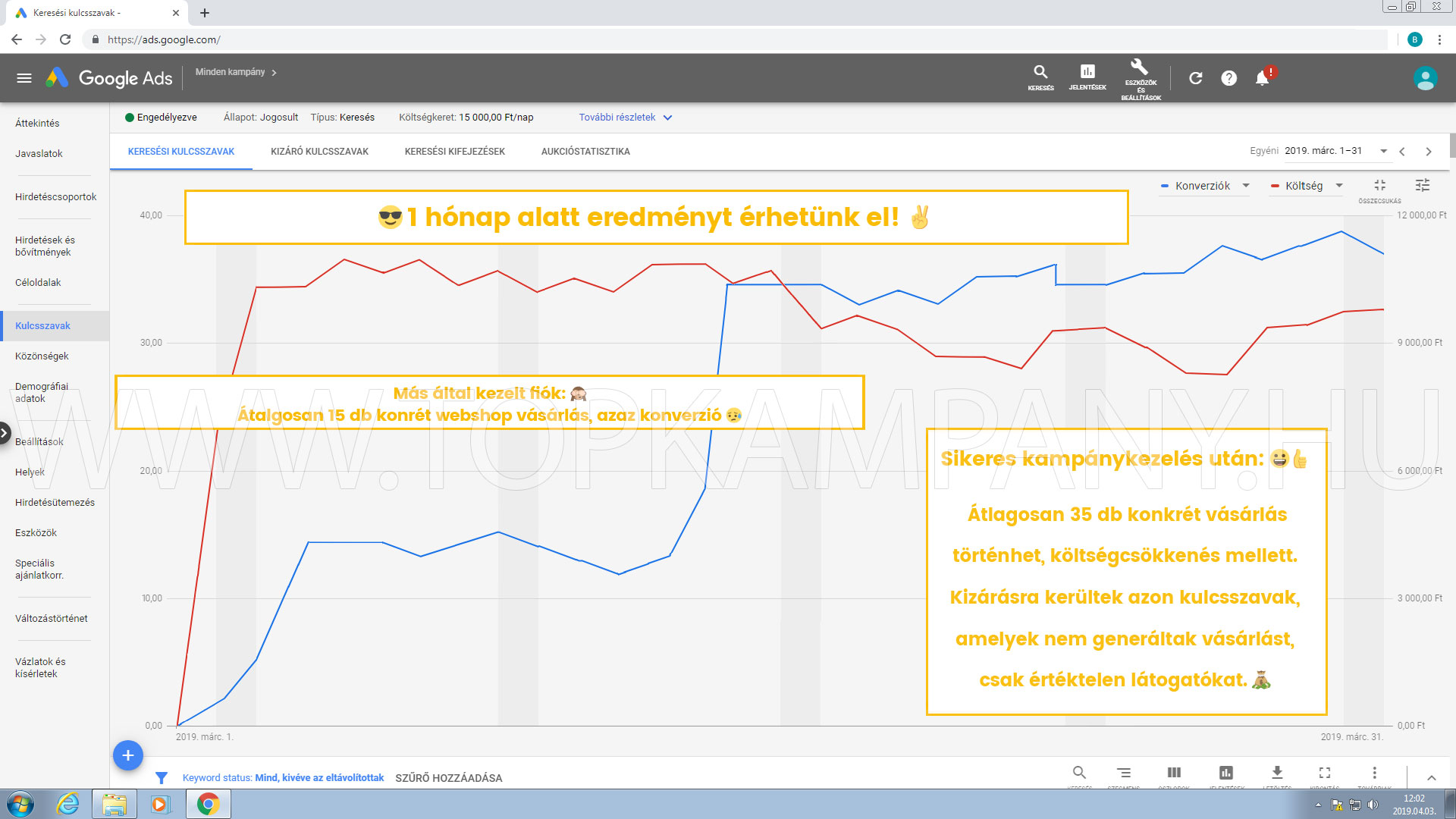This screenshot has width=1456, height=819.
Task: Open the date range dropdown arrow
Action: coord(1383,151)
